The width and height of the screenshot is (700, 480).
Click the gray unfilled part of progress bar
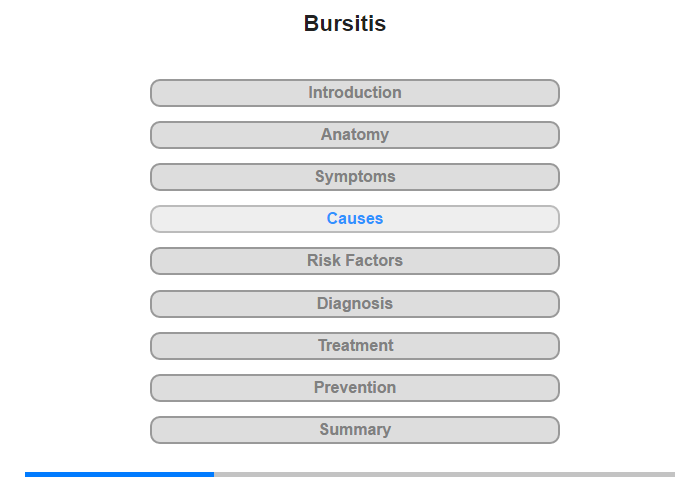(444, 474)
